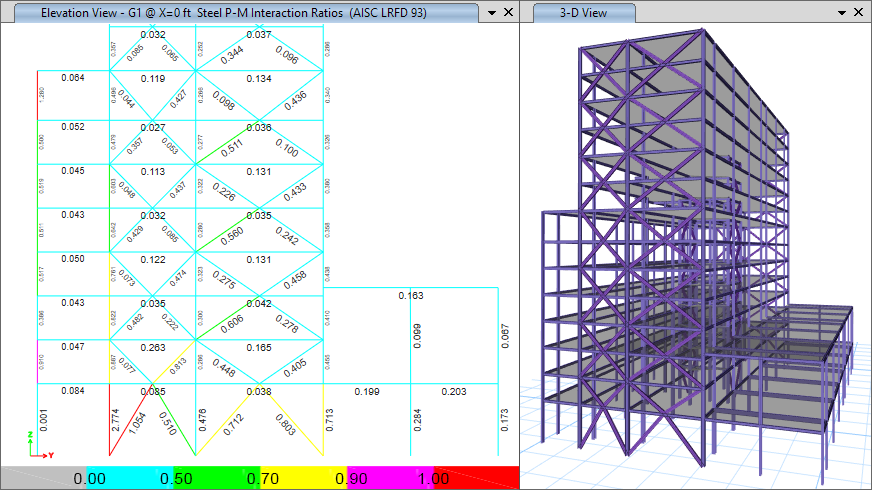Select the top beam labeled 0.163
This screenshot has width=872, height=490.
click(x=410, y=288)
